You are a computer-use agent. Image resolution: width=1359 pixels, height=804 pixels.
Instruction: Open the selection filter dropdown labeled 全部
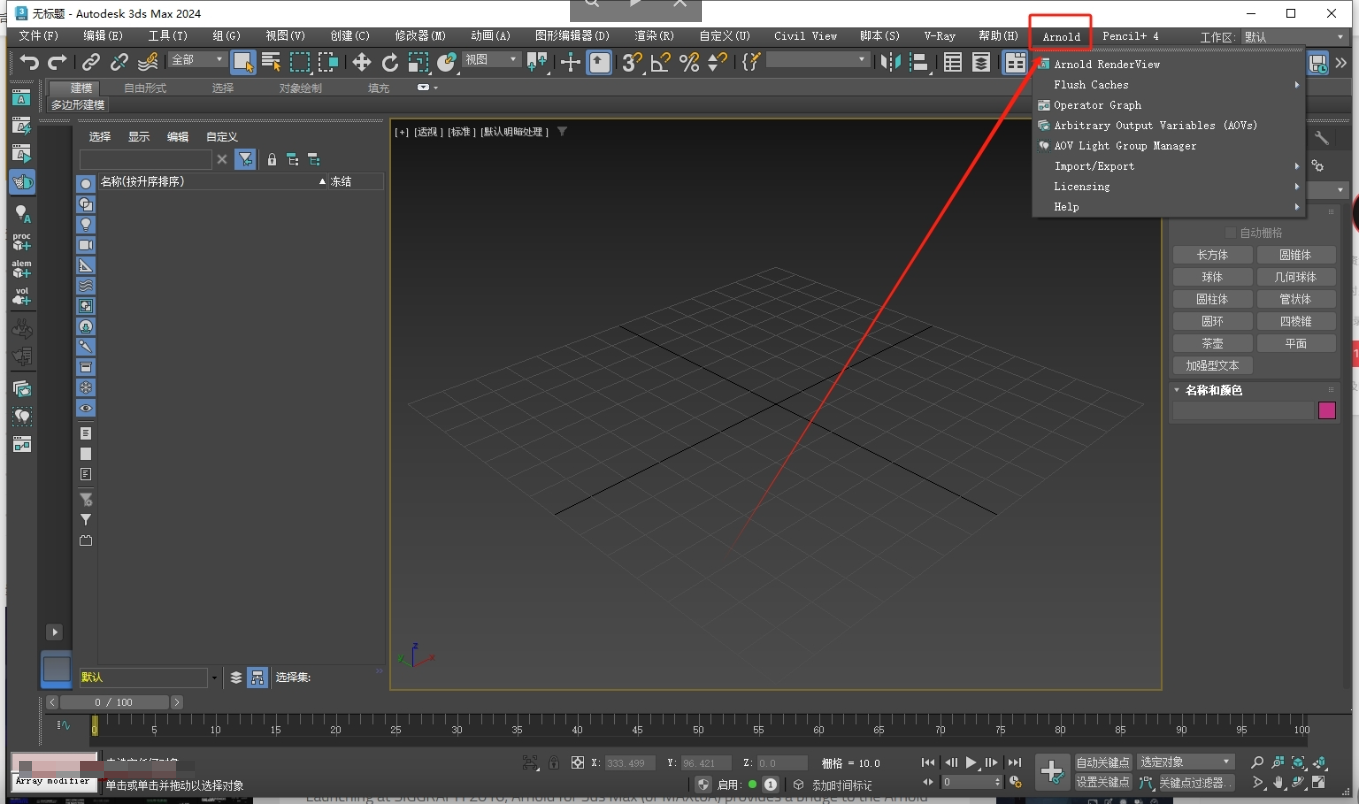pos(197,60)
